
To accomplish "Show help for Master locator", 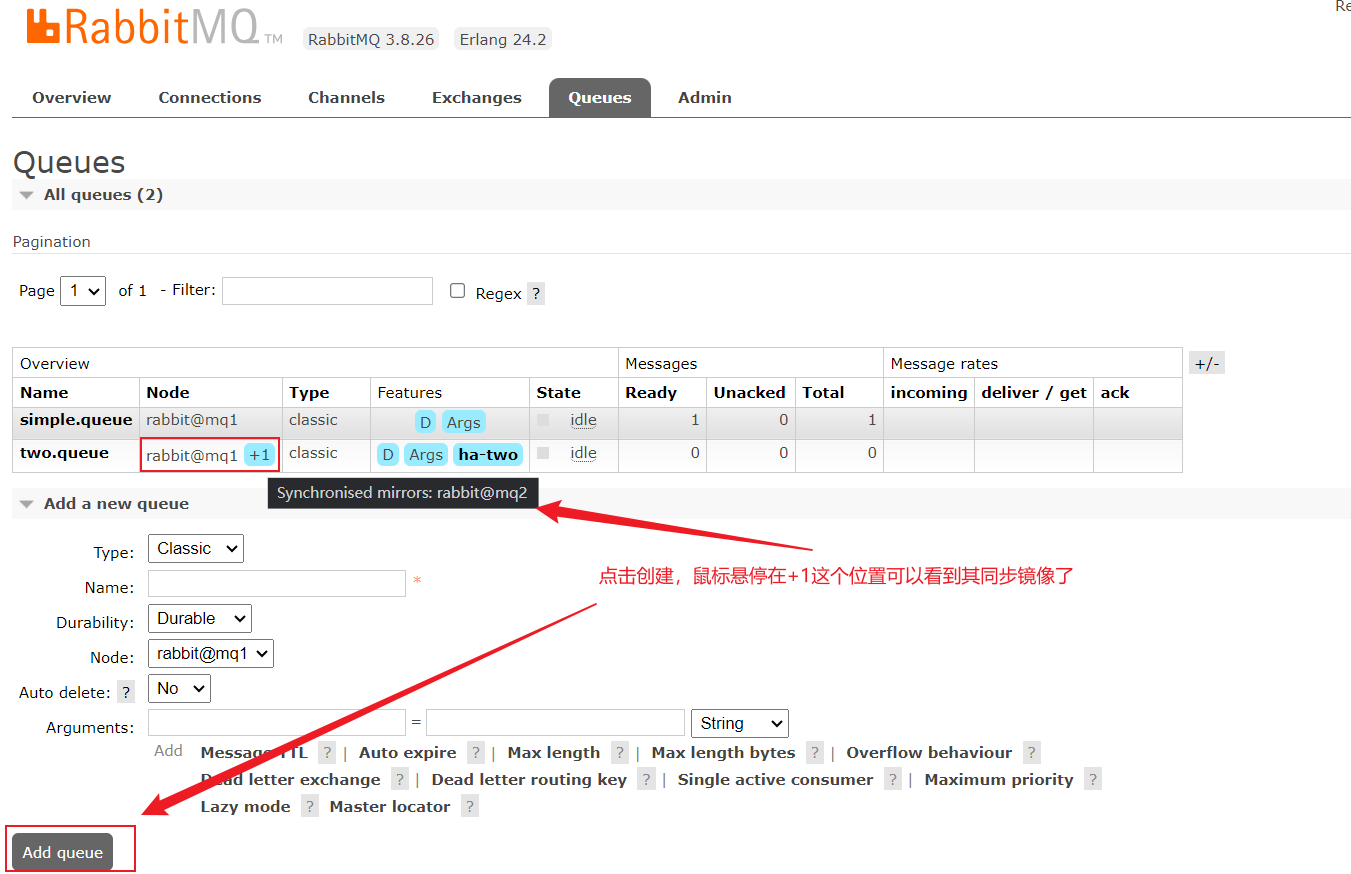I will [x=470, y=807].
